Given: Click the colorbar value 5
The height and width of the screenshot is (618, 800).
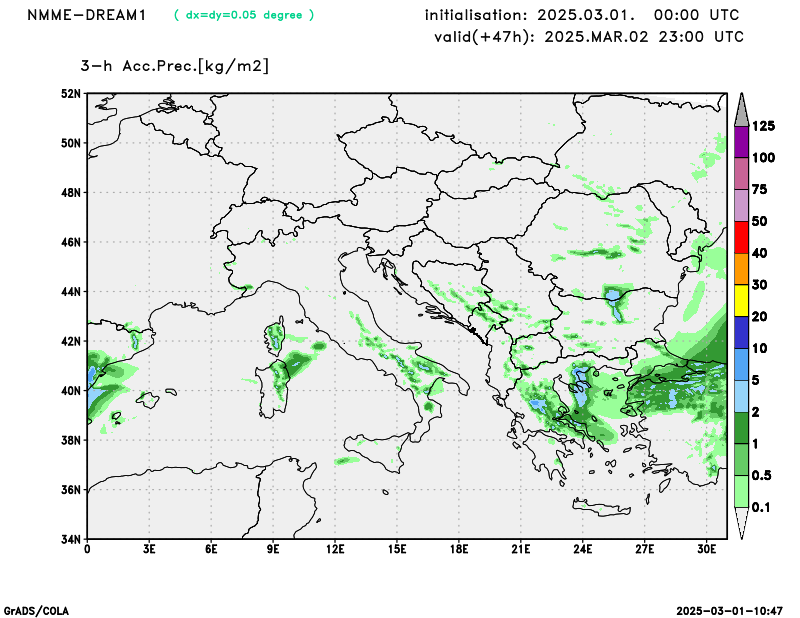Looking at the screenshot, I should [756, 380].
